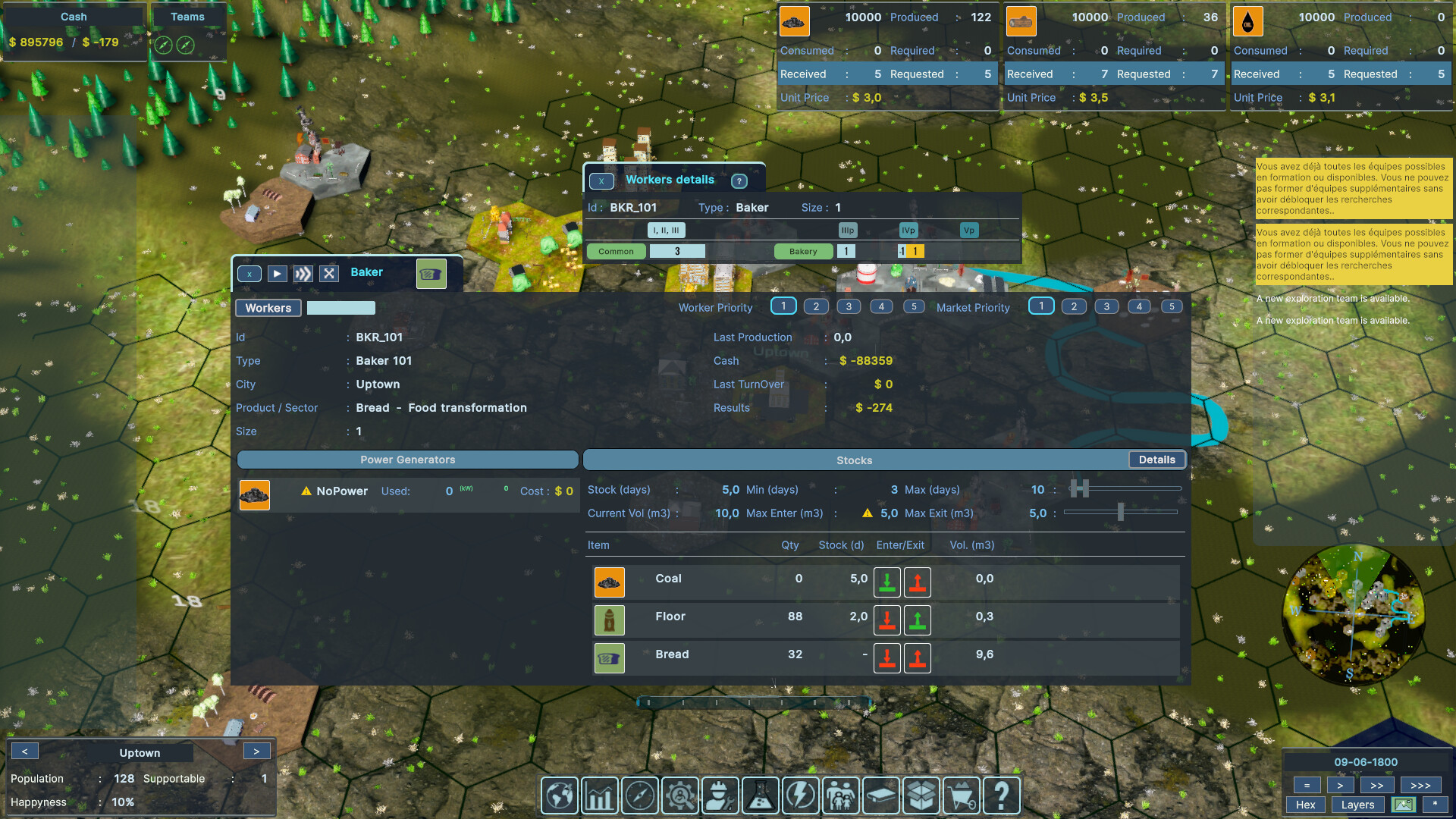Click the lightning bolt power icon

coord(801,795)
